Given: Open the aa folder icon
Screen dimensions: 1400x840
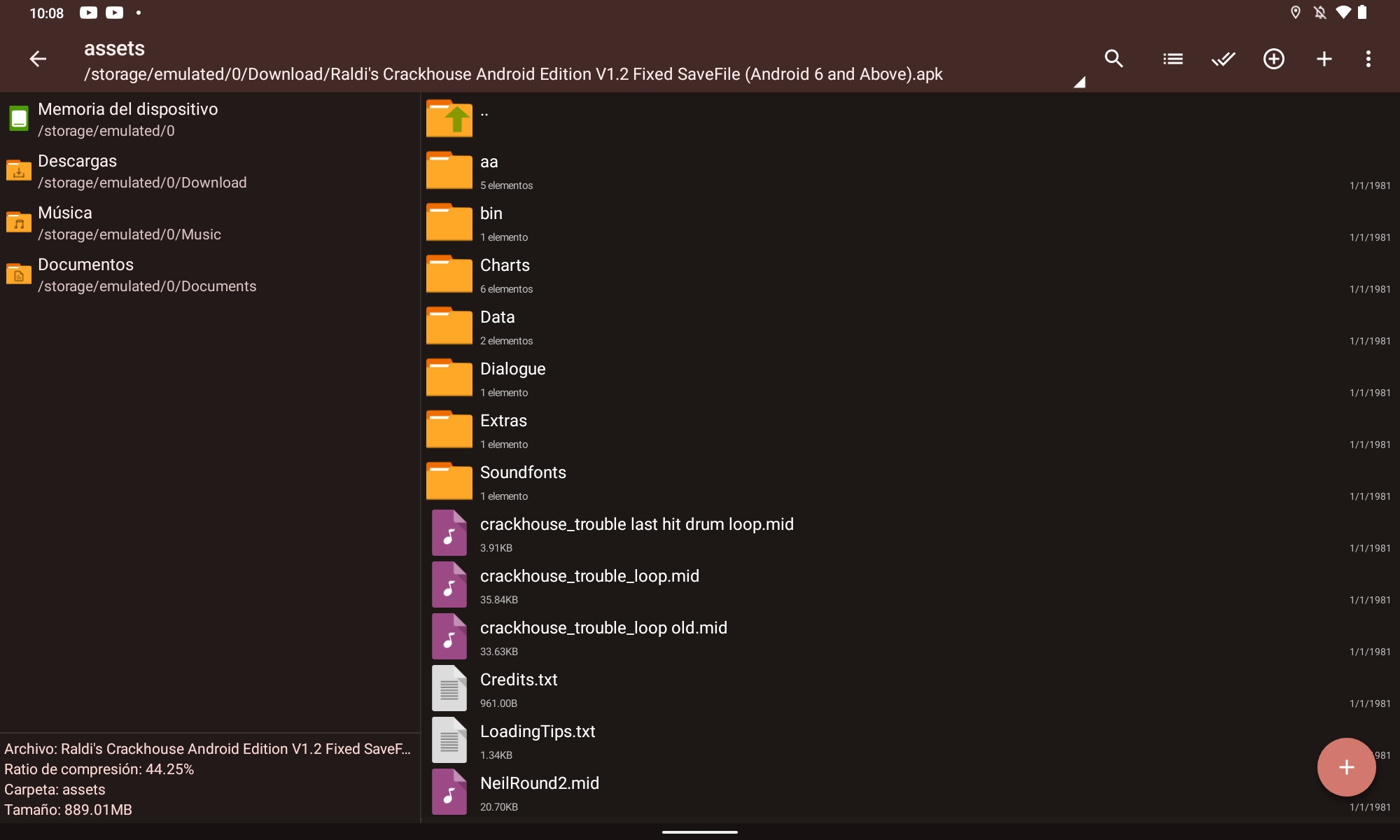Looking at the screenshot, I should click(449, 170).
